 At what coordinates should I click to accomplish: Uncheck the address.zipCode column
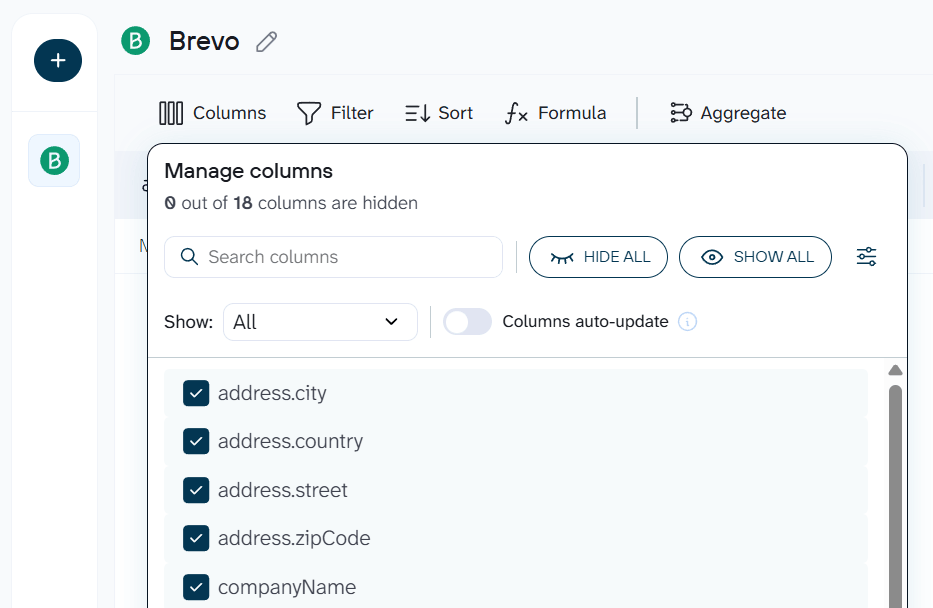(196, 538)
